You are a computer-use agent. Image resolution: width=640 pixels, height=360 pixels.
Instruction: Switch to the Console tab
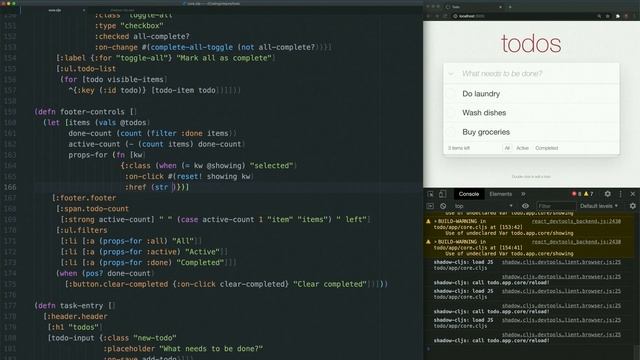pos(469,194)
